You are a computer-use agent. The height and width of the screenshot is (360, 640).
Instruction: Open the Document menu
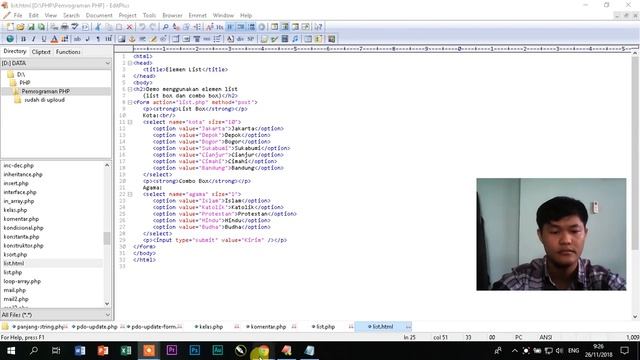tap(99, 16)
